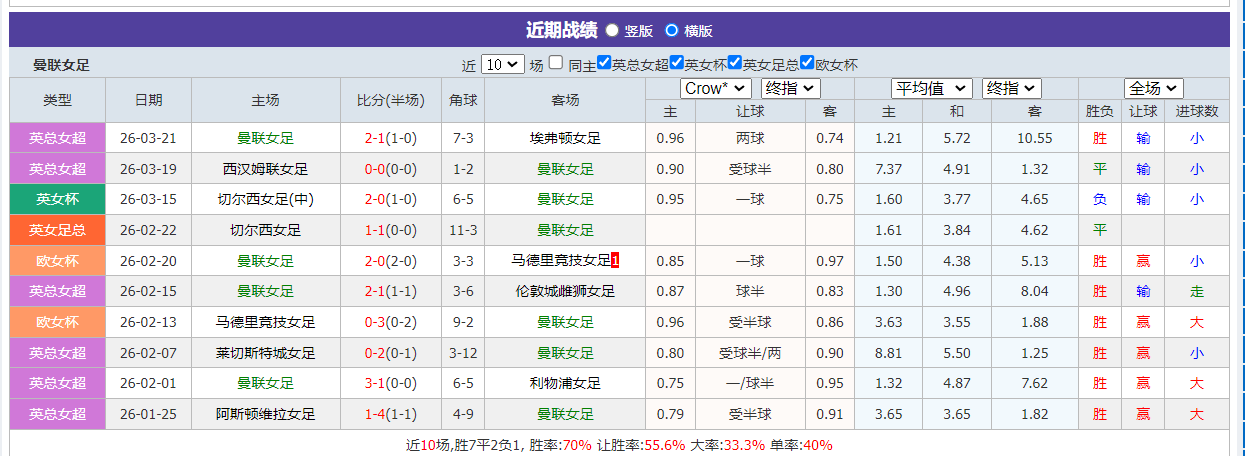Uncheck the 英女杯 checkbox
Image resolution: width=1245 pixels, height=456 pixels.
(677, 62)
